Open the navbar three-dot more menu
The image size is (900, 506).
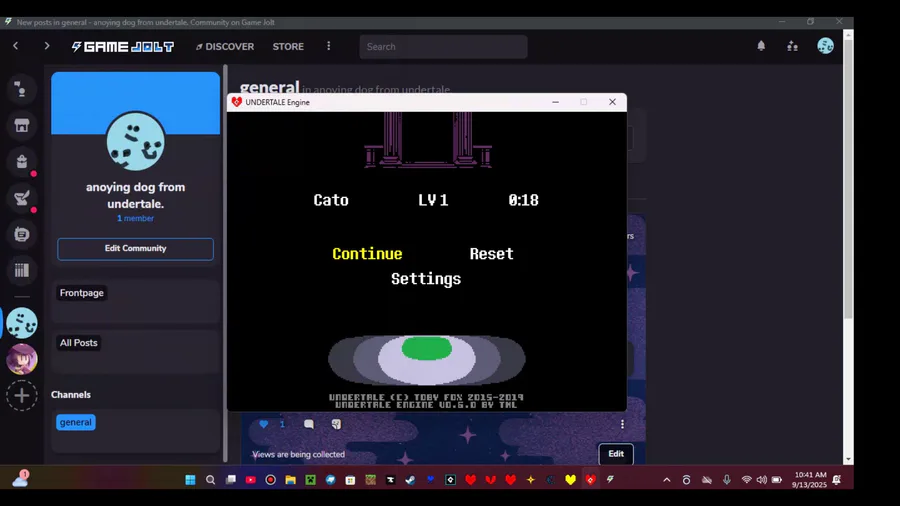coord(328,46)
